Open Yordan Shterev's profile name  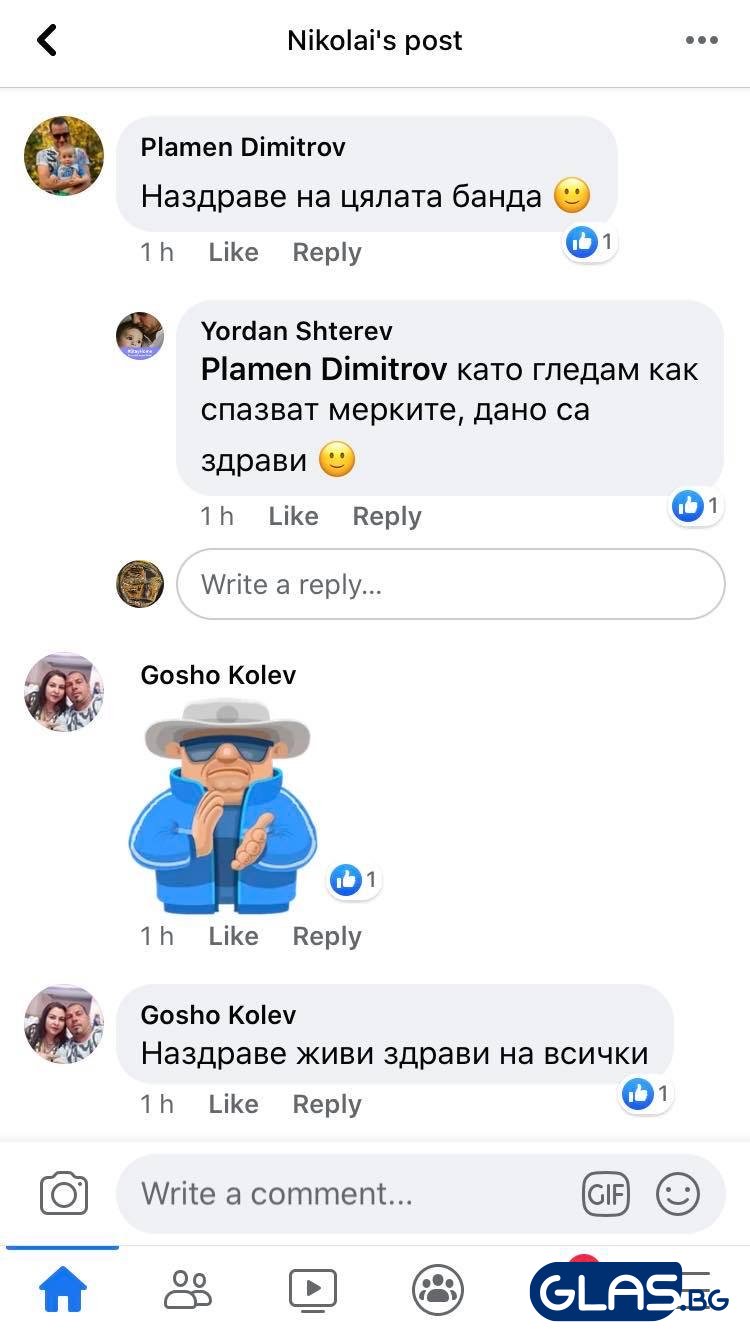[297, 331]
